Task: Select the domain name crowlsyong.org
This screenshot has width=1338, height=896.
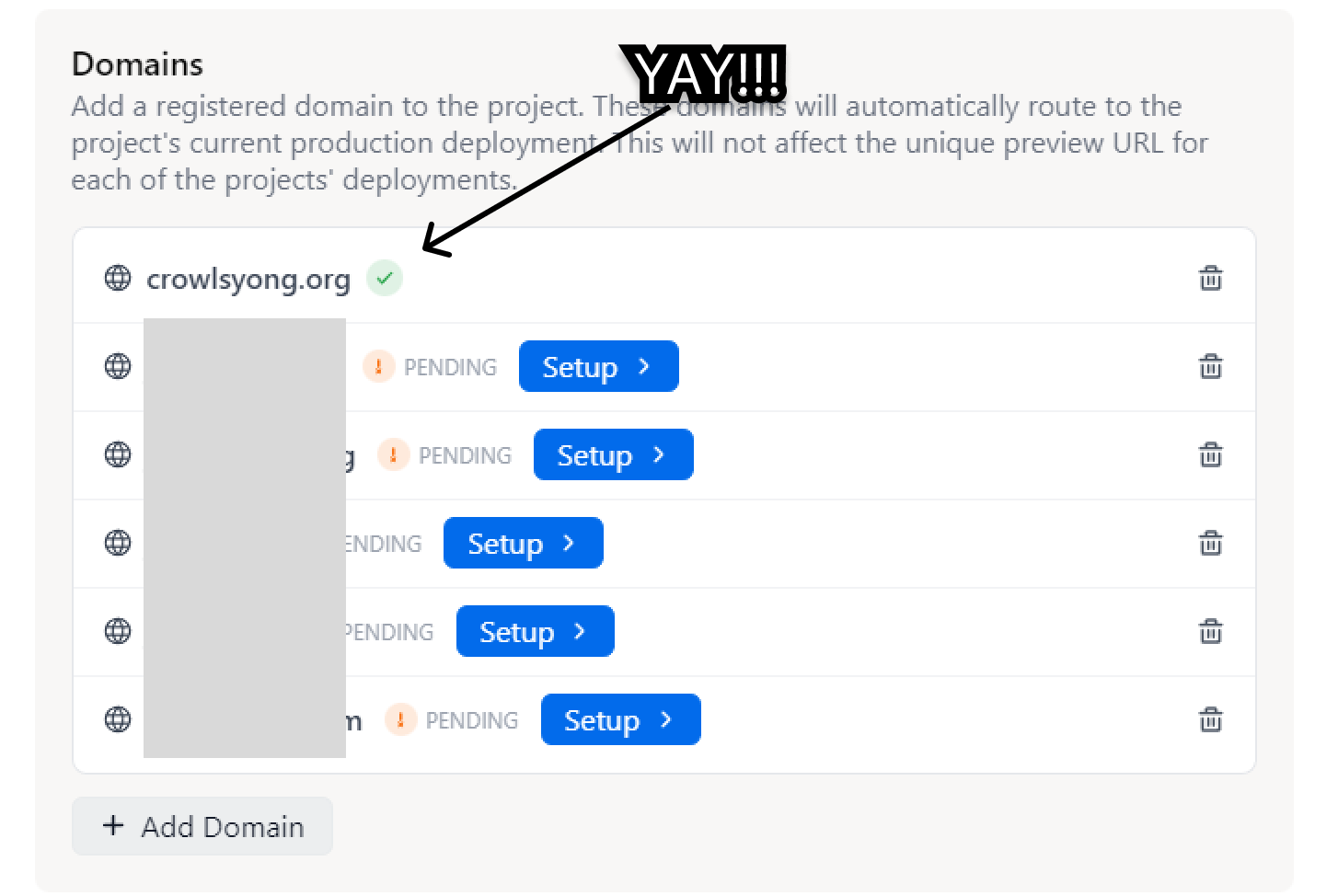Action: point(248,279)
